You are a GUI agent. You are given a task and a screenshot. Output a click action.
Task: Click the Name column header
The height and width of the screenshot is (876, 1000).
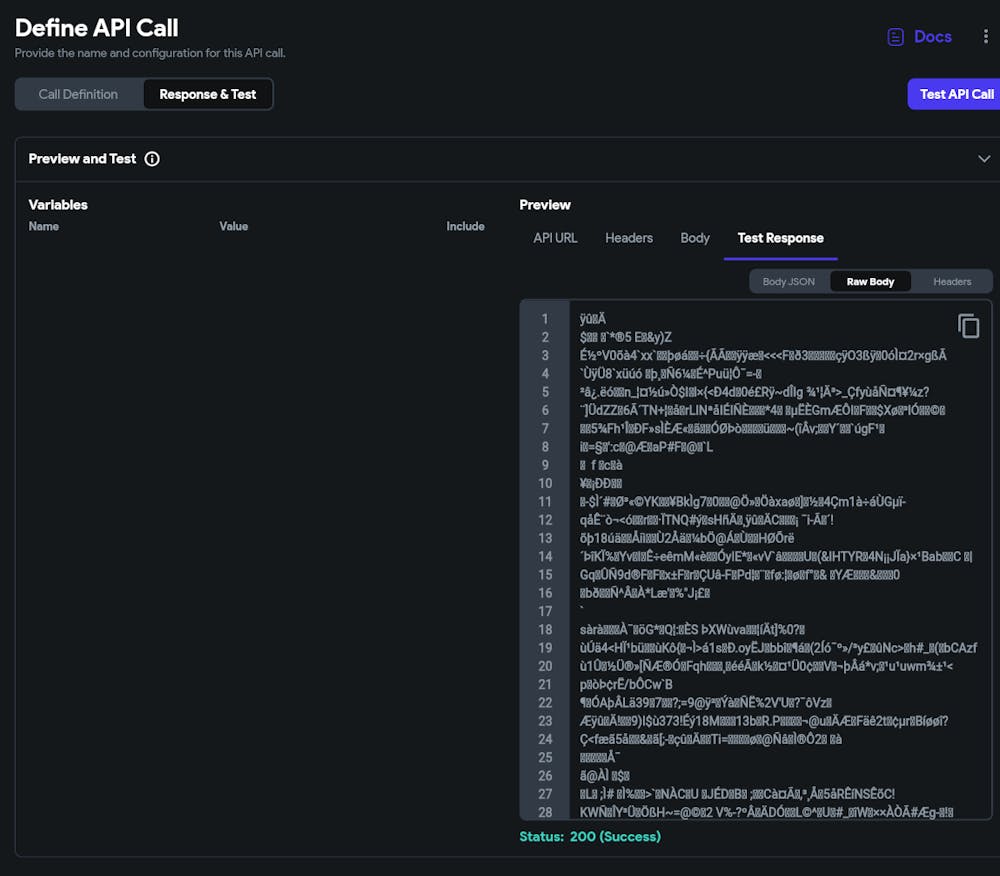(x=43, y=226)
